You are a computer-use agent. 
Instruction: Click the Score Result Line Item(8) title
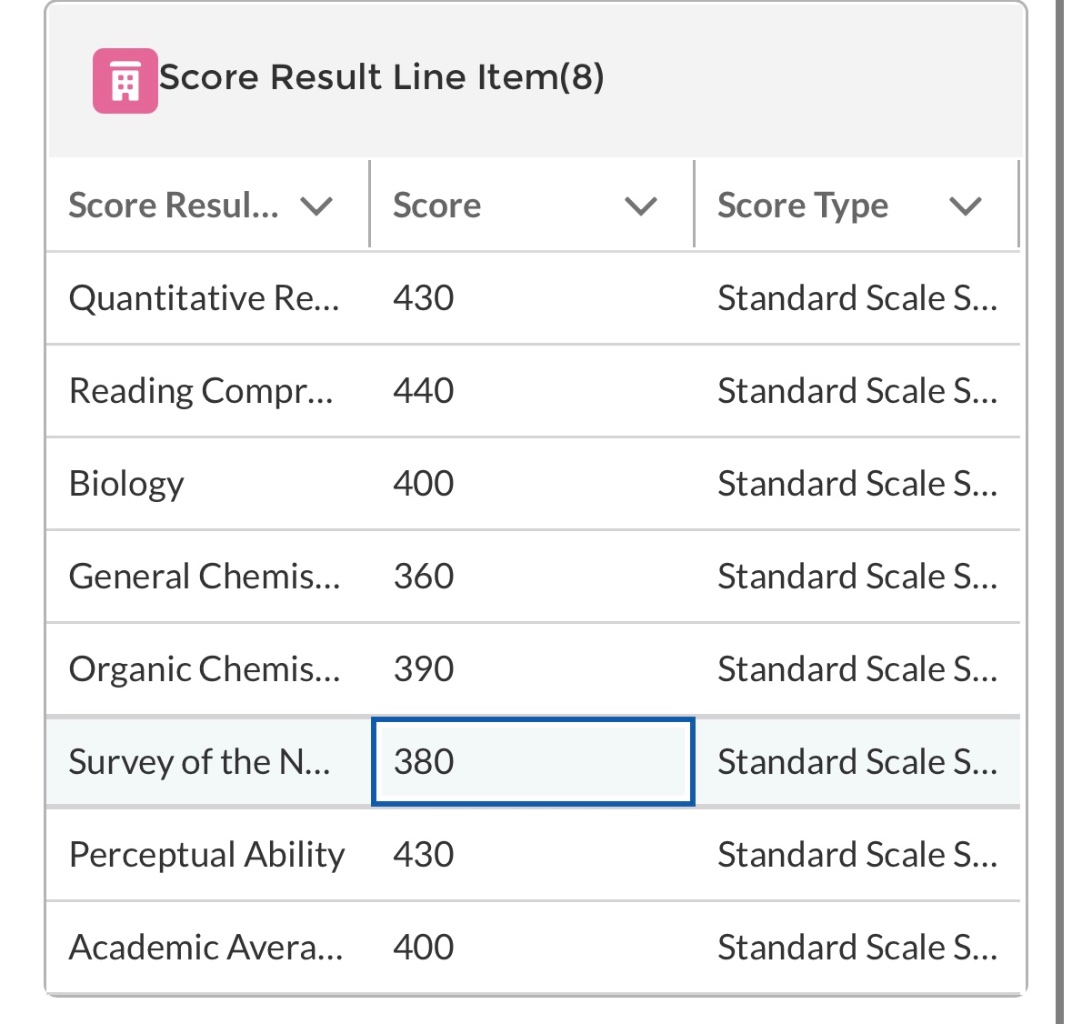[x=381, y=77]
